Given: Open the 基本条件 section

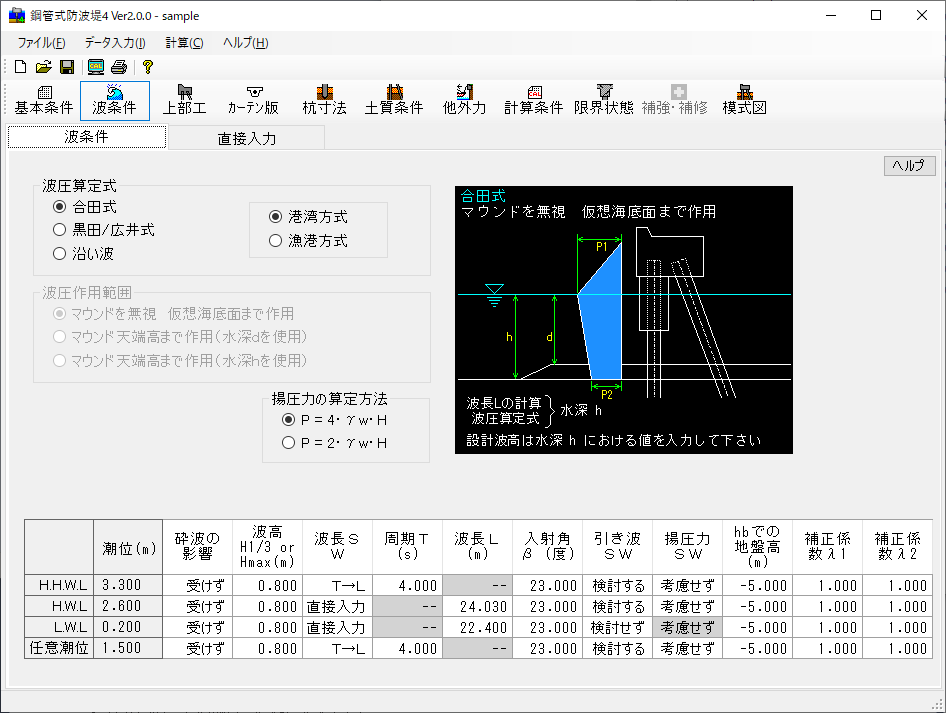Looking at the screenshot, I should point(44,101).
